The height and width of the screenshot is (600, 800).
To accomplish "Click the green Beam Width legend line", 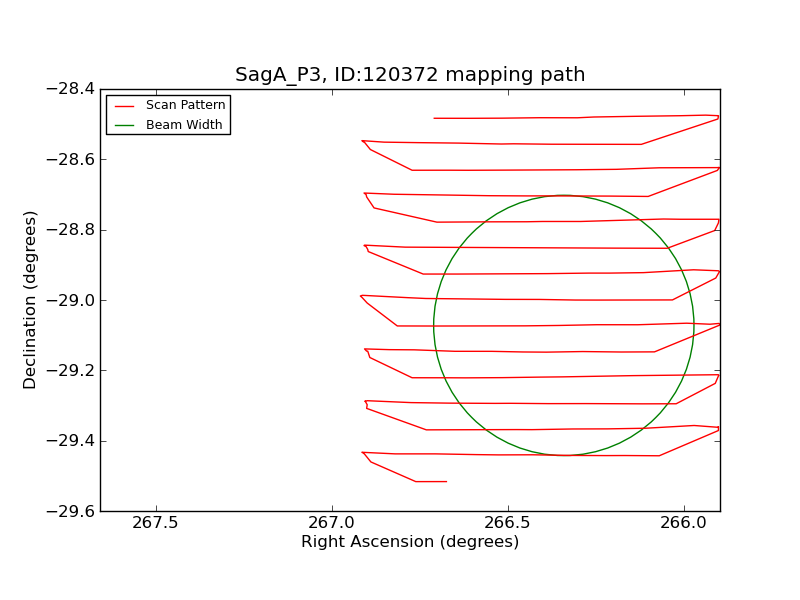I will tap(124, 125).
